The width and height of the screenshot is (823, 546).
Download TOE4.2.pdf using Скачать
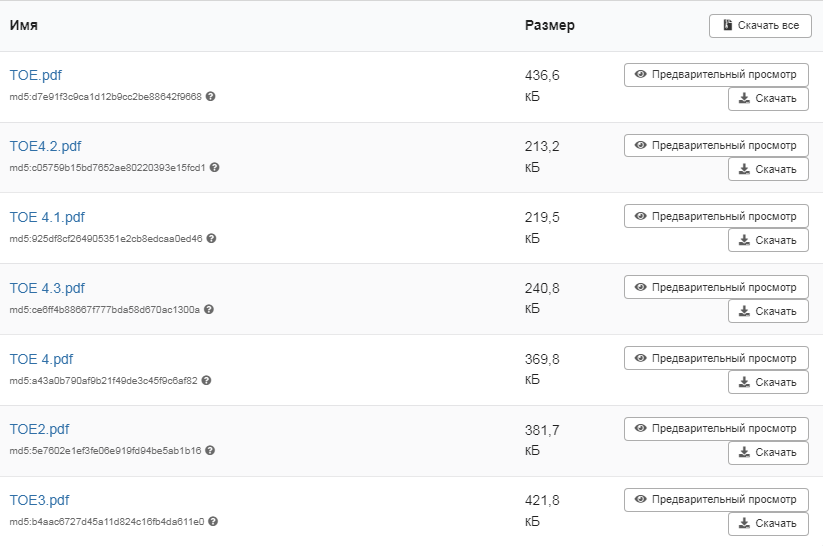pyautogui.click(x=767, y=169)
